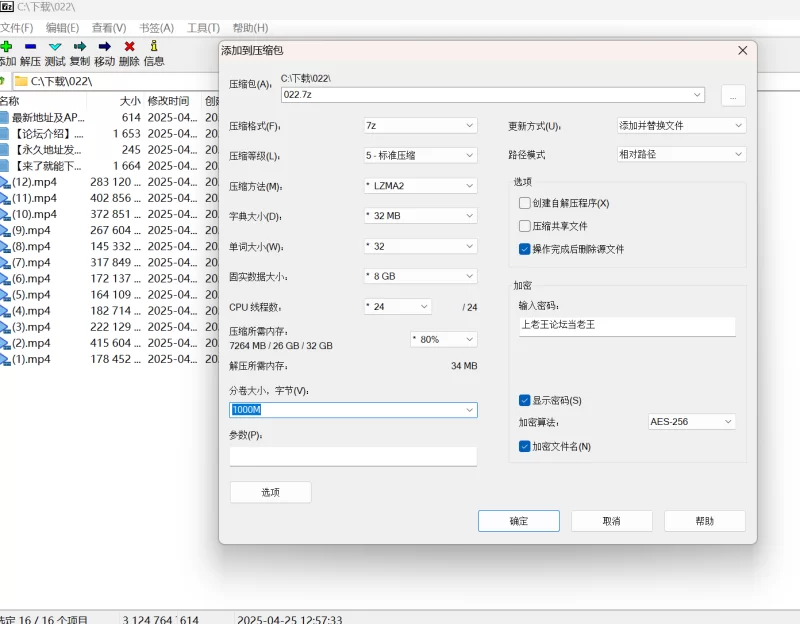Image resolution: width=800 pixels, height=624 pixels.
Task: Open the 压缩格式 7z dropdown
Action: click(x=420, y=126)
